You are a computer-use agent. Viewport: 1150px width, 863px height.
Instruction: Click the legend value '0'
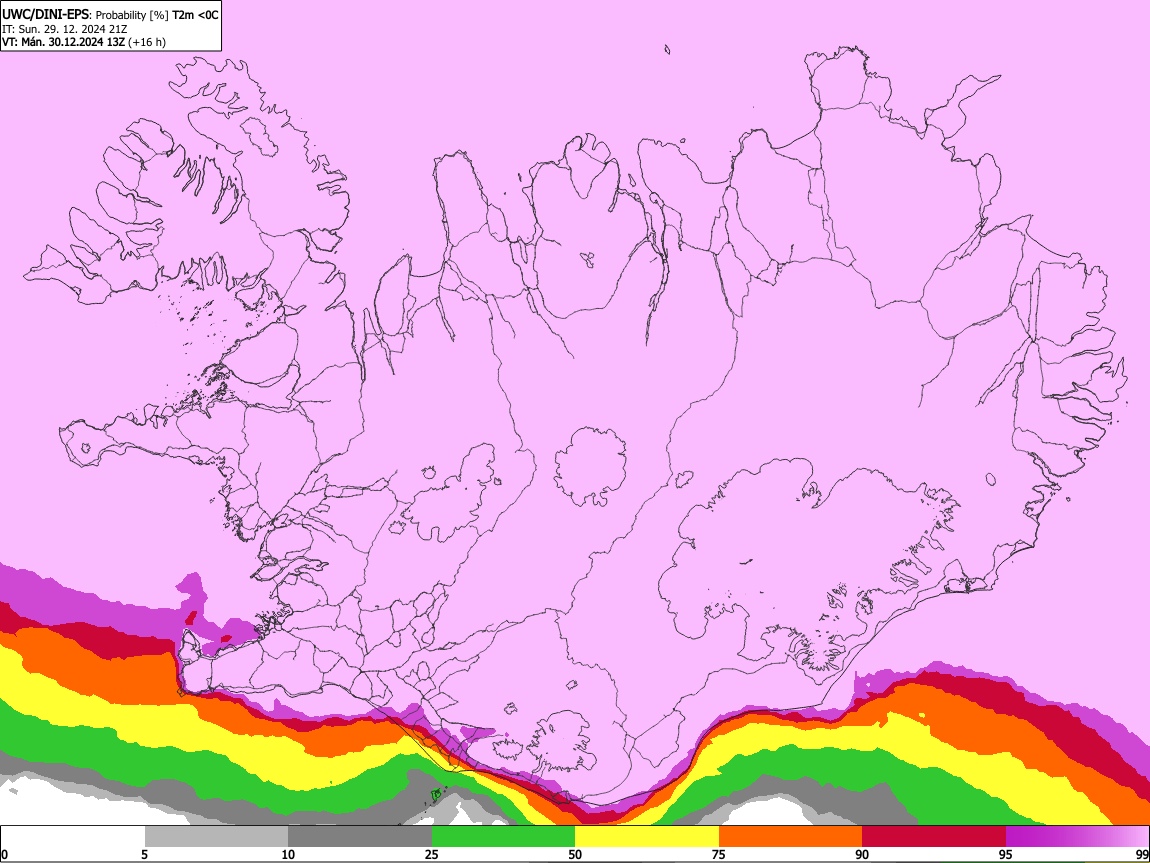(4, 855)
